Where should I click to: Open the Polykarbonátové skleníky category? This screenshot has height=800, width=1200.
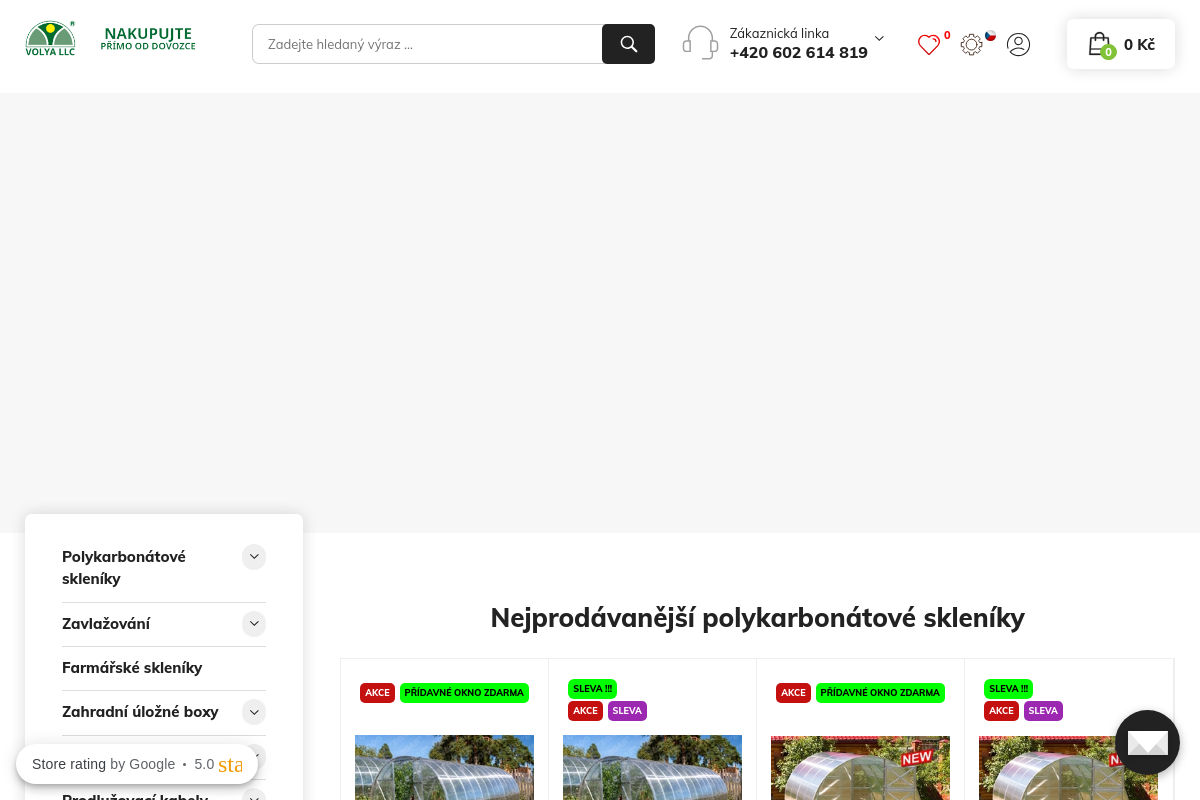[x=124, y=567]
